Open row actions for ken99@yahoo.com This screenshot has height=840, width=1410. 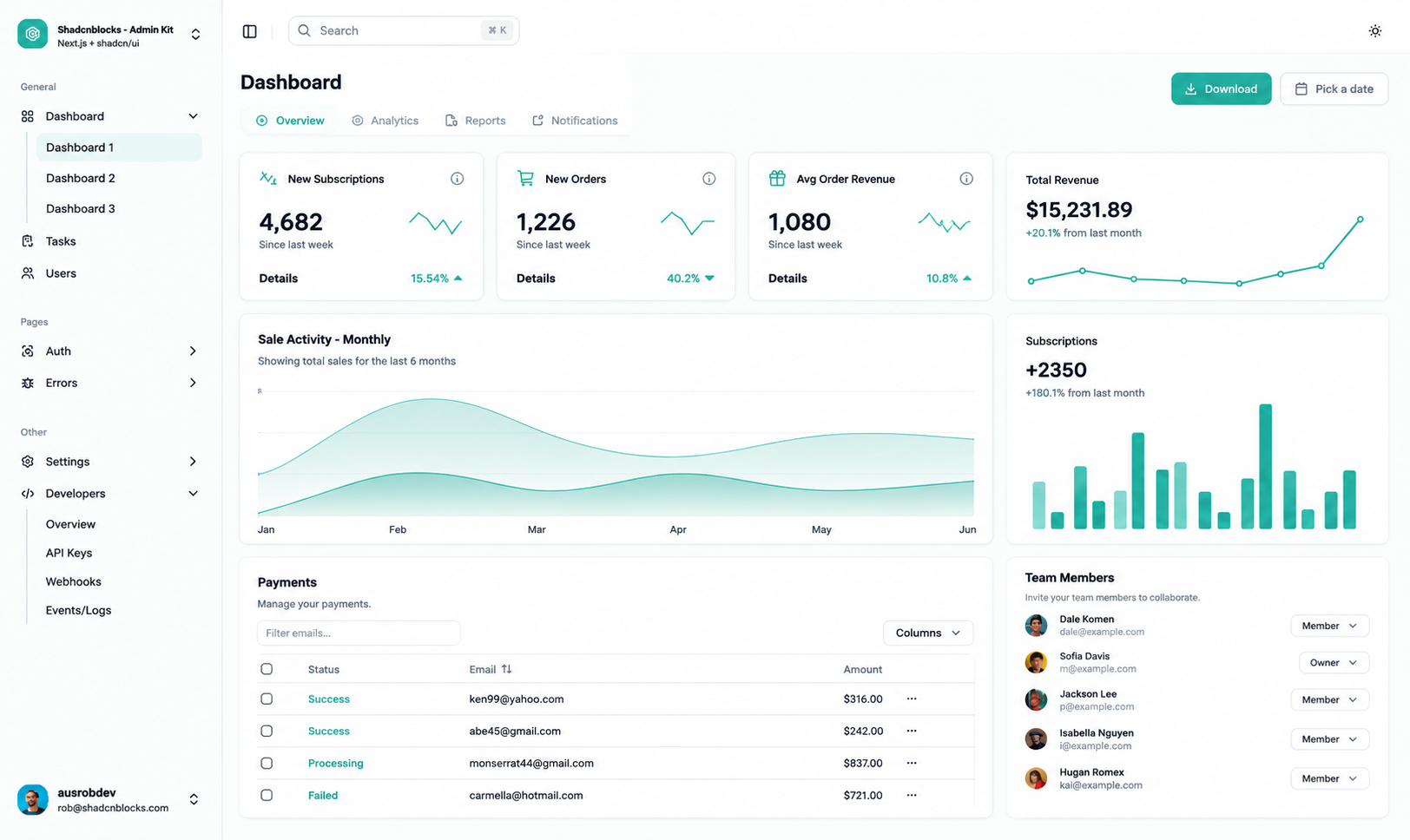click(912, 699)
